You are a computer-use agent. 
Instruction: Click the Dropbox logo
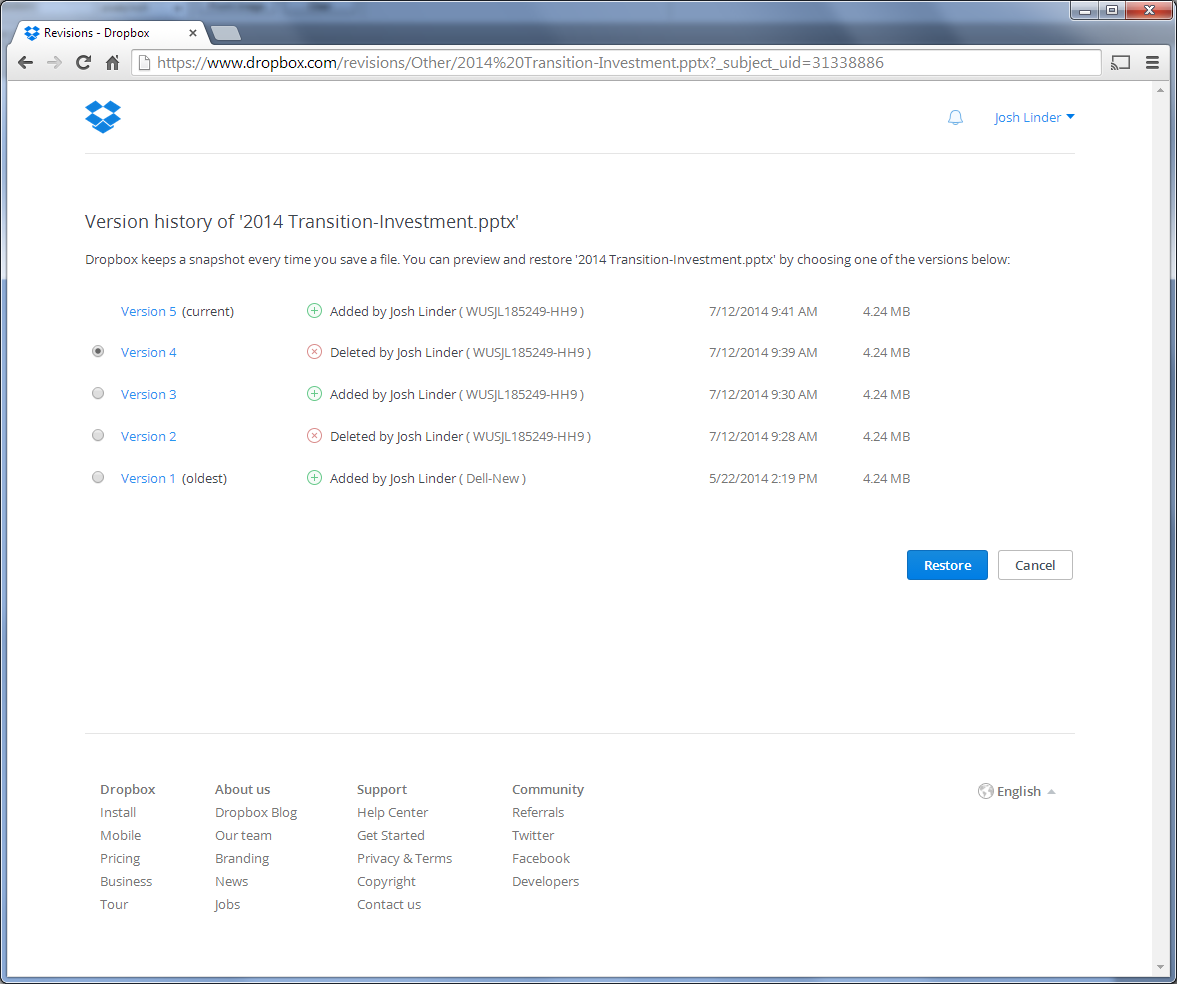click(x=103, y=116)
